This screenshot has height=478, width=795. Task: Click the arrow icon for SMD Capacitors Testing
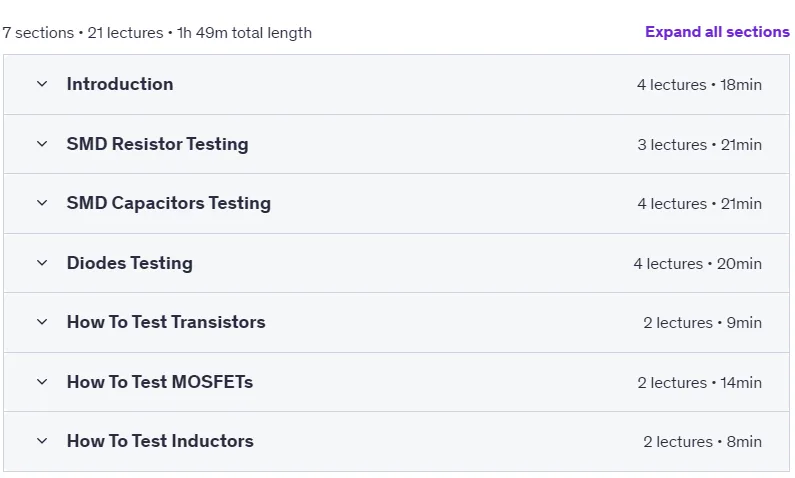[42, 203]
